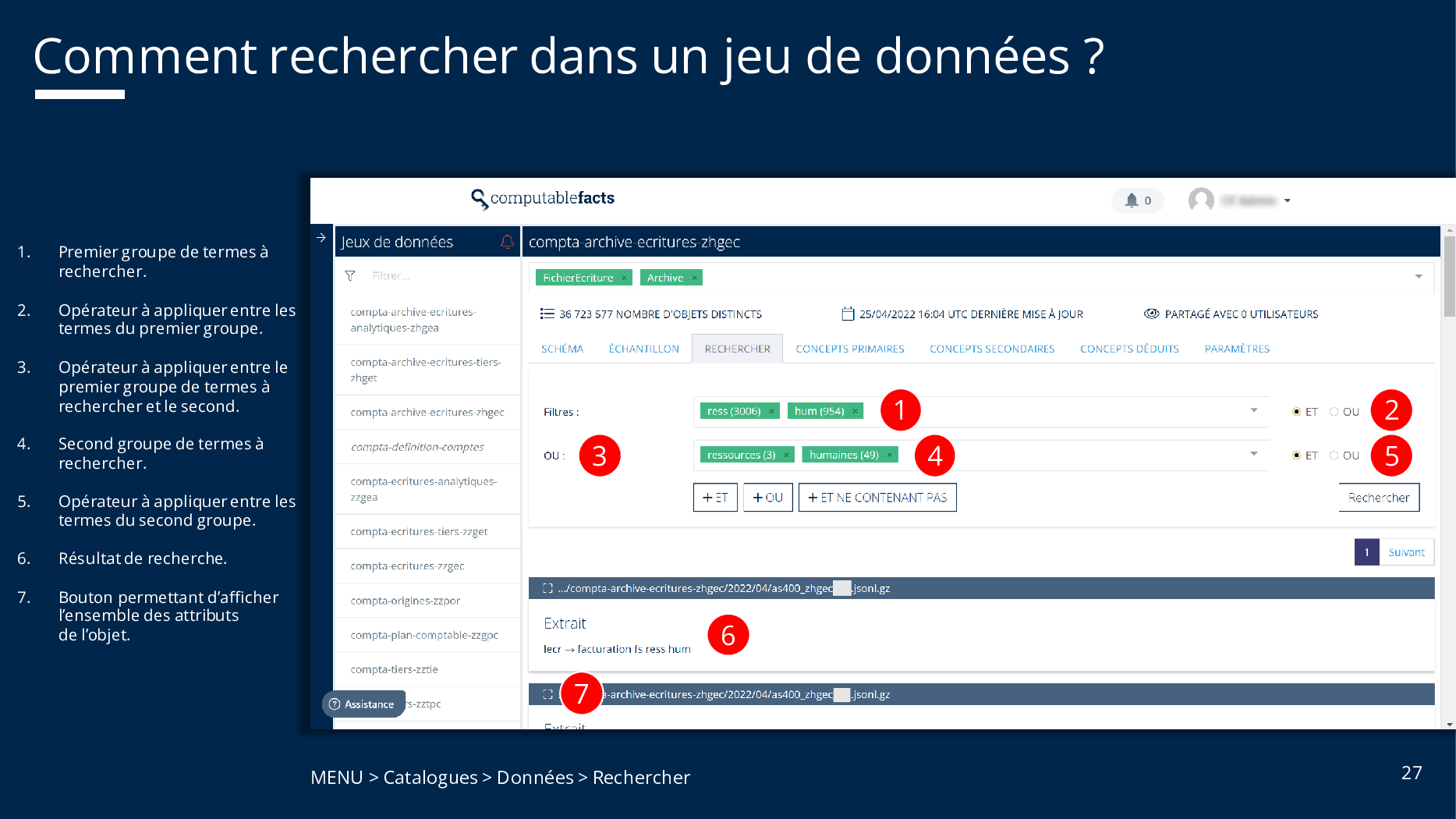Image resolution: width=1456 pixels, height=819 pixels.
Task: Select OU radio for first filter group
Action: click(x=1334, y=412)
